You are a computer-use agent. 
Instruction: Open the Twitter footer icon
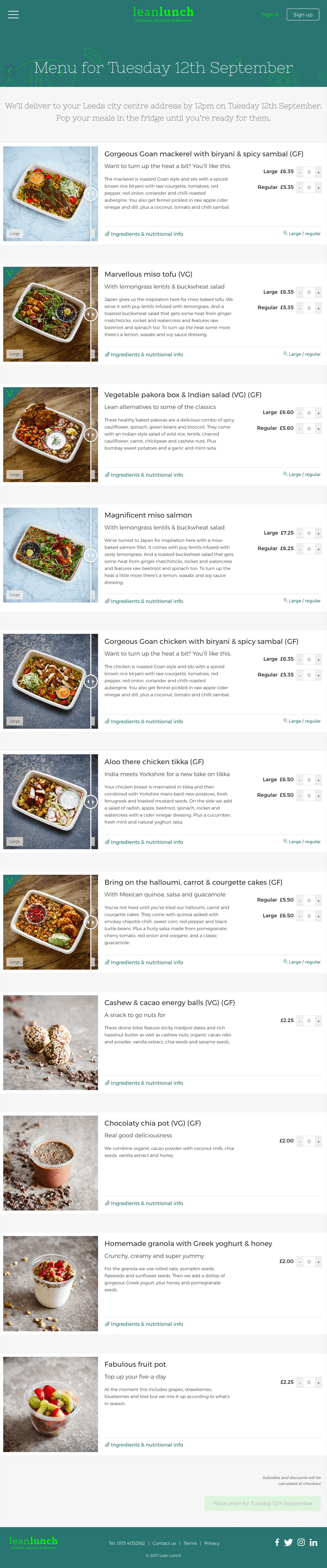289,1542
